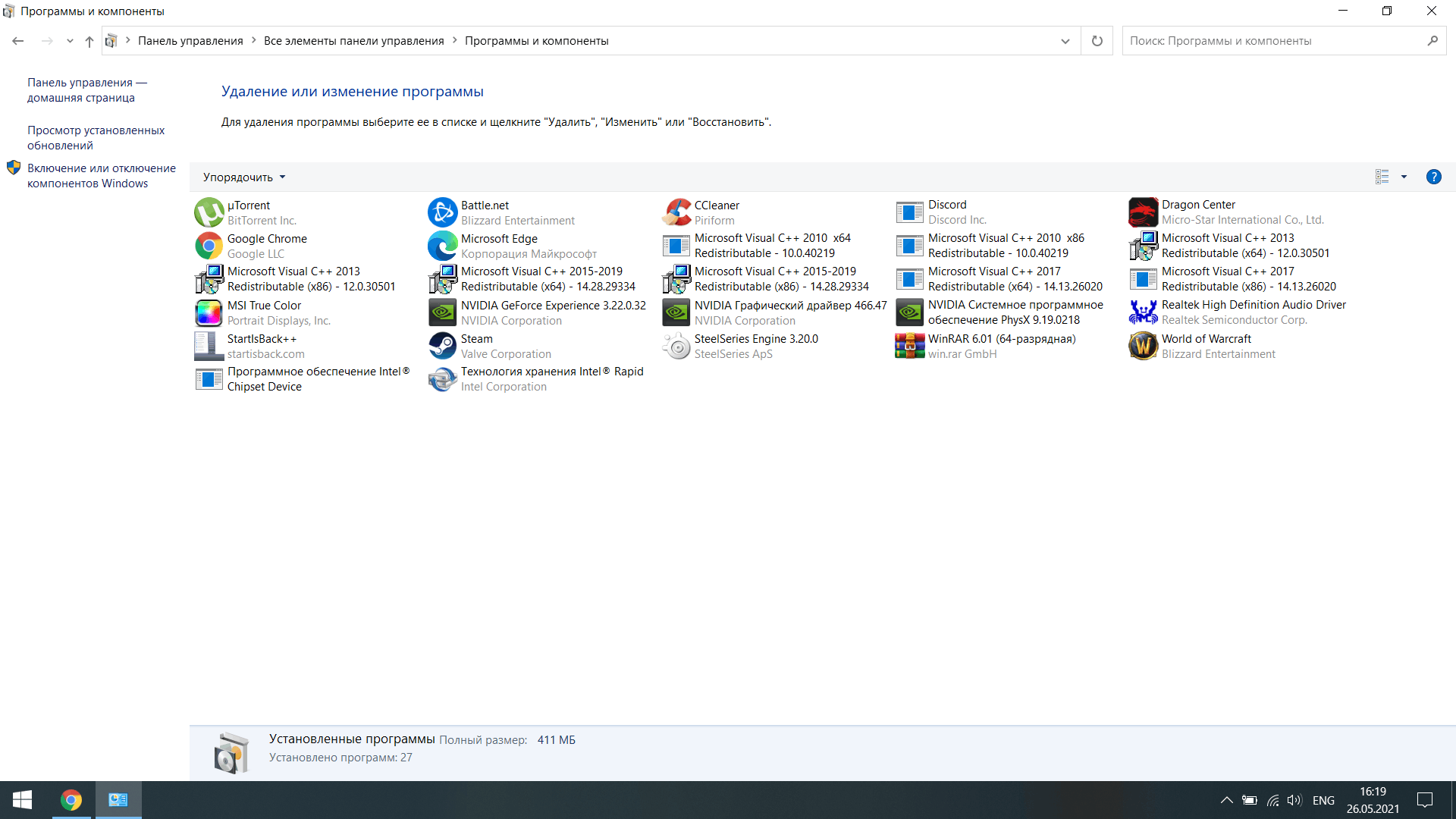This screenshot has height=819, width=1456.
Task: Open Просмотр установленных обновлений link
Action: tap(96, 138)
